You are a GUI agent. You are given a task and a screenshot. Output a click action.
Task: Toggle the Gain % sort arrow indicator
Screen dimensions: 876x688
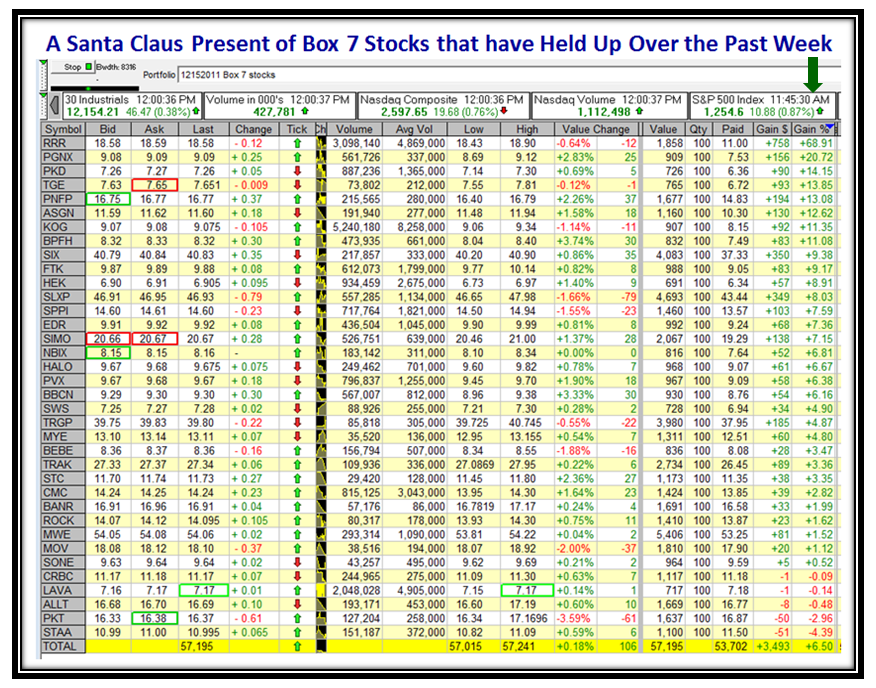click(830, 127)
